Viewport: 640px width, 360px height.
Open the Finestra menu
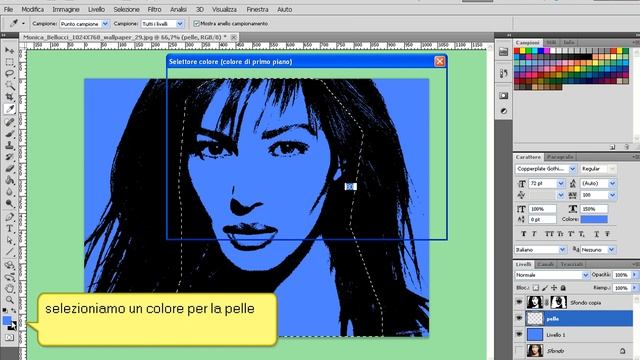pyautogui.click(x=257, y=9)
